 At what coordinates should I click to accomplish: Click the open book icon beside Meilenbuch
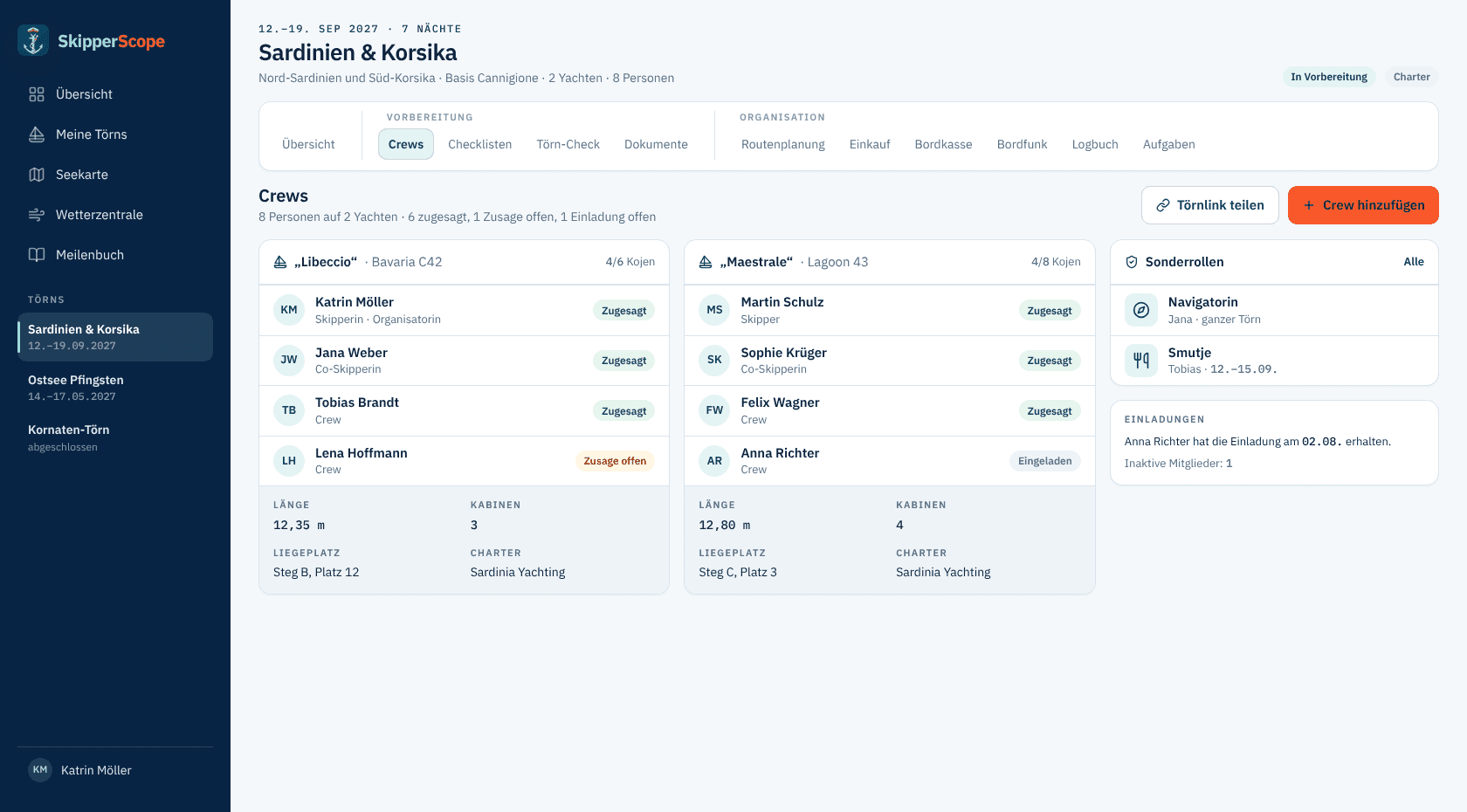pyautogui.click(x=37, y=255)
